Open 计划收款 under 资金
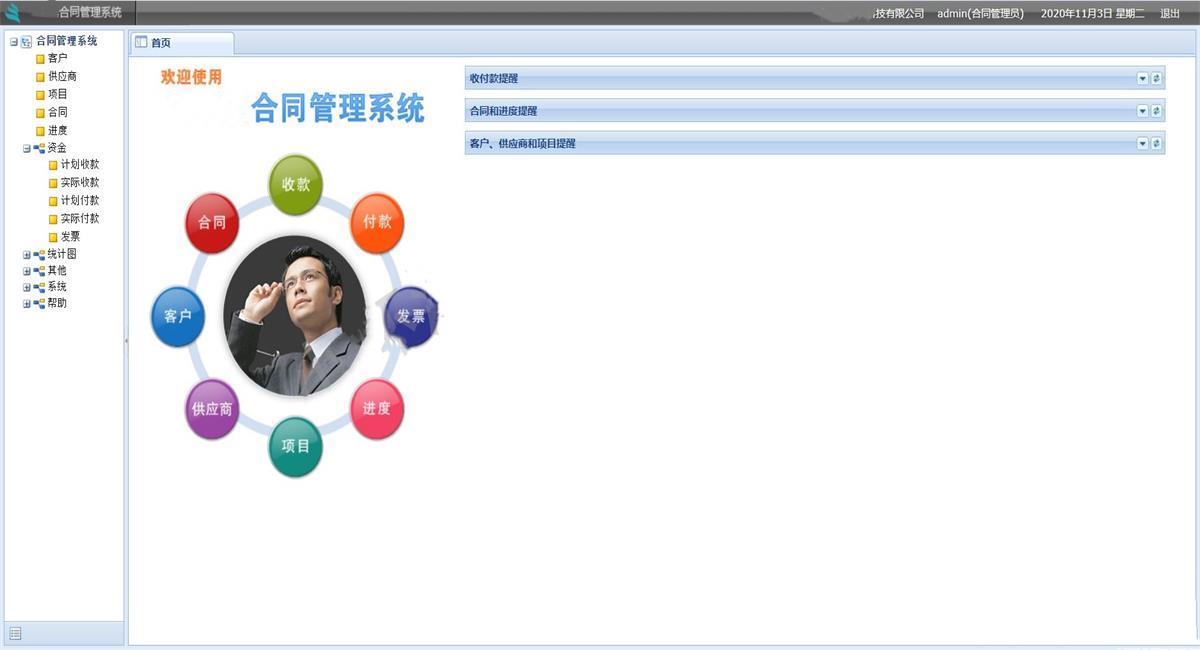This screenshot has width=1200, height=650. [x=80, y=164]
